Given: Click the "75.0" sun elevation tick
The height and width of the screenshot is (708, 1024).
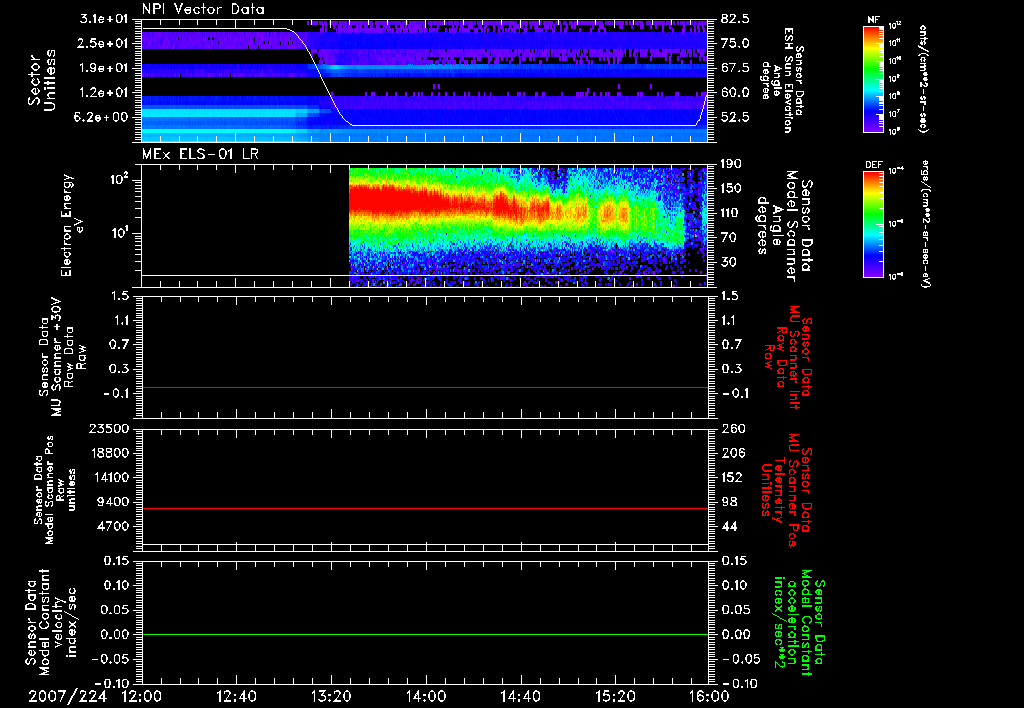Looking at the screenshot, I should point(735,43).
